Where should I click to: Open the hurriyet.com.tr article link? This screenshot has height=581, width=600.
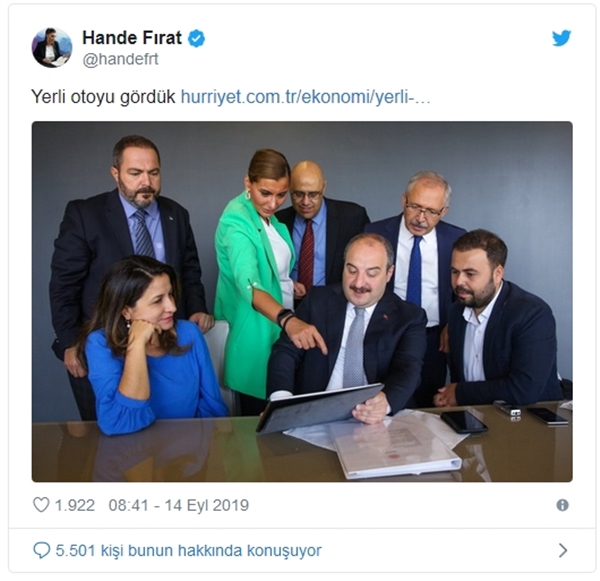pyautogui.click(x=305, y=97)
